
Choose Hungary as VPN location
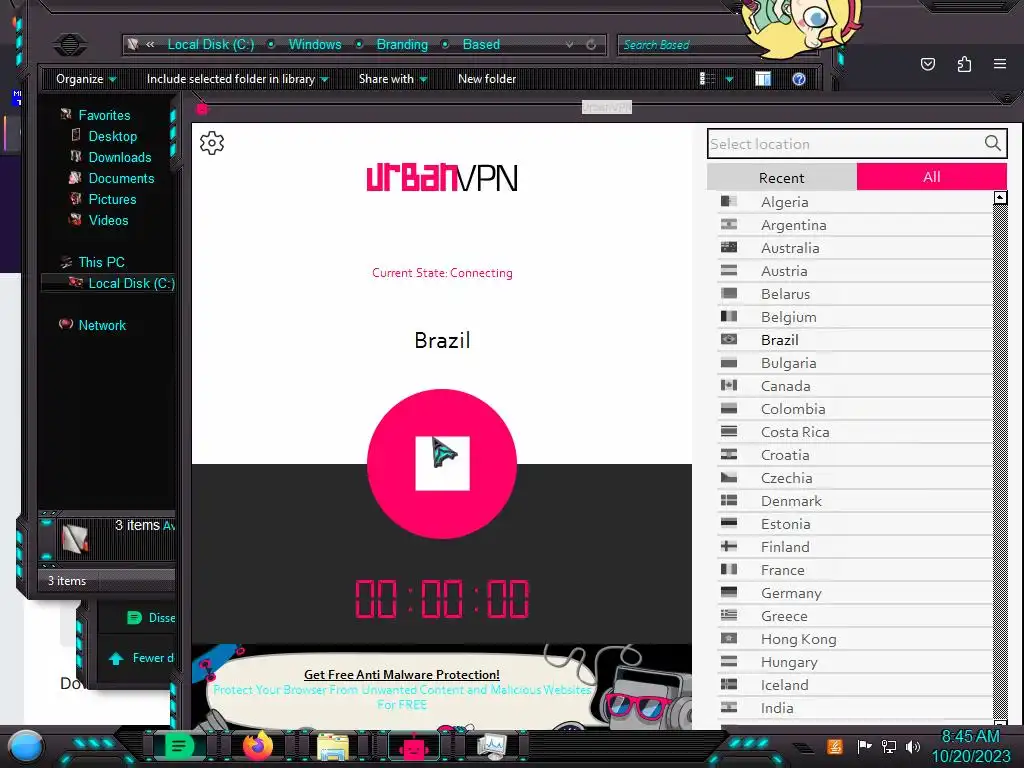[x=855, y=662]
